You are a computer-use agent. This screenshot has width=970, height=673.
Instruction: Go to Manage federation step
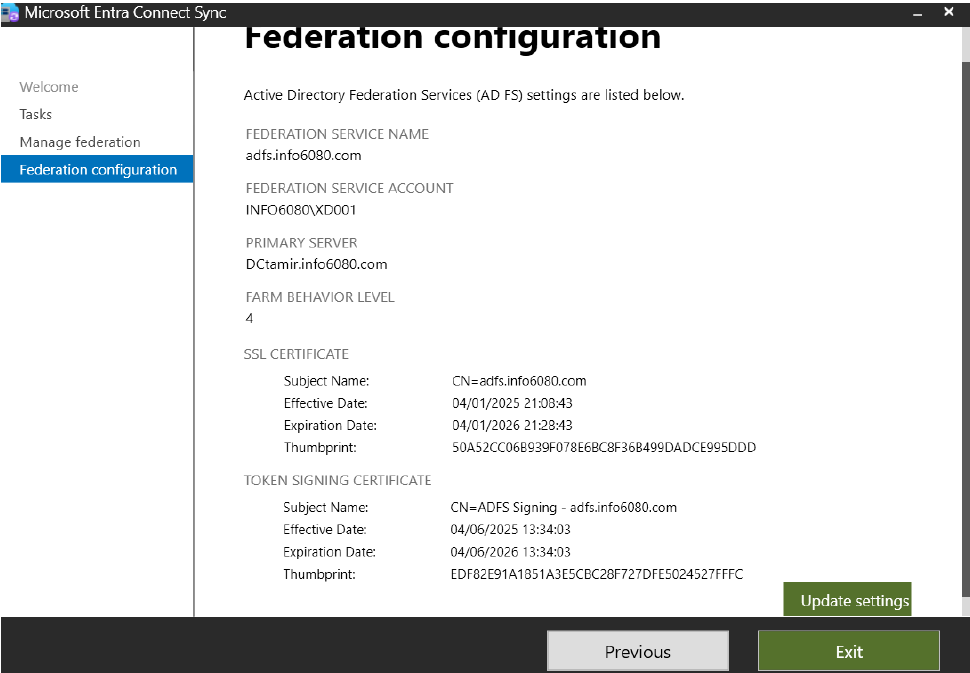click(x=80, y=142)
